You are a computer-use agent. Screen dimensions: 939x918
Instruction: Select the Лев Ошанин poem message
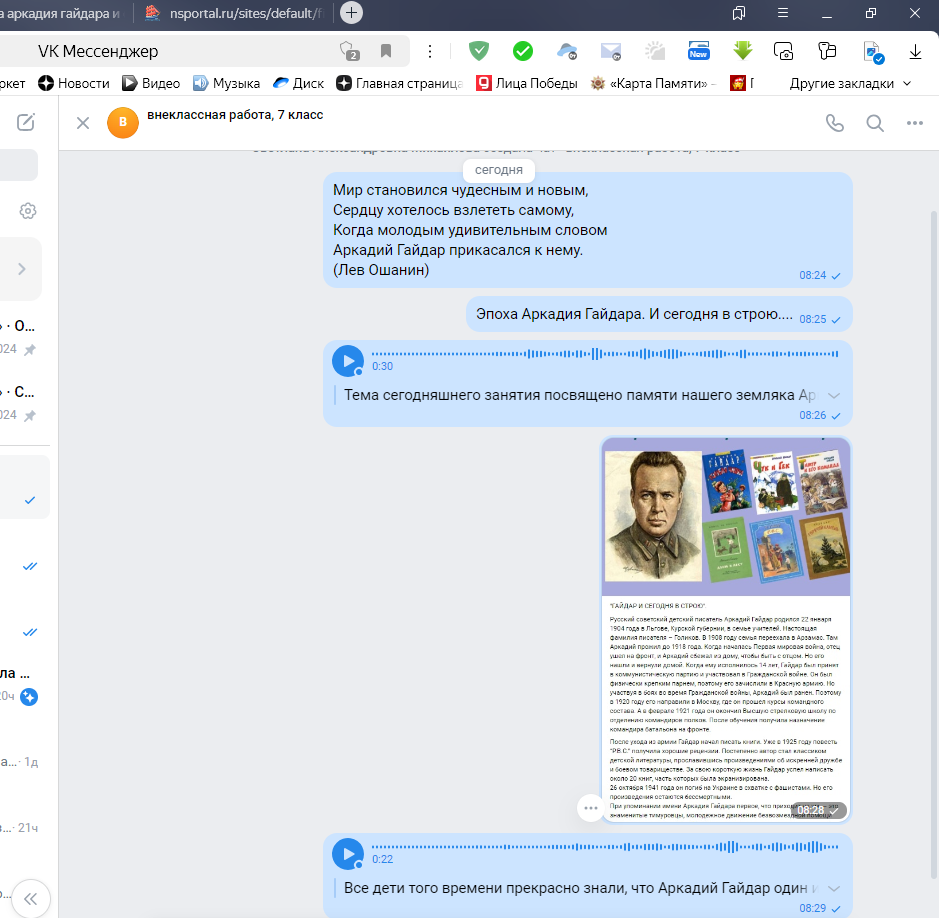pyautogui.click(x=587, y=230)
